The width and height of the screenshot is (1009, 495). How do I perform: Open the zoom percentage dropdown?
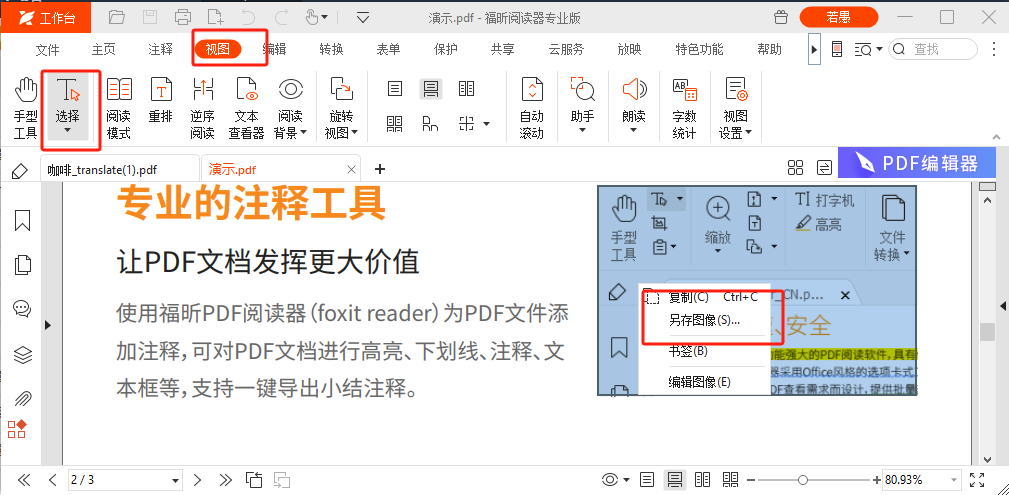pyautogui.click(x=954, y=480)
